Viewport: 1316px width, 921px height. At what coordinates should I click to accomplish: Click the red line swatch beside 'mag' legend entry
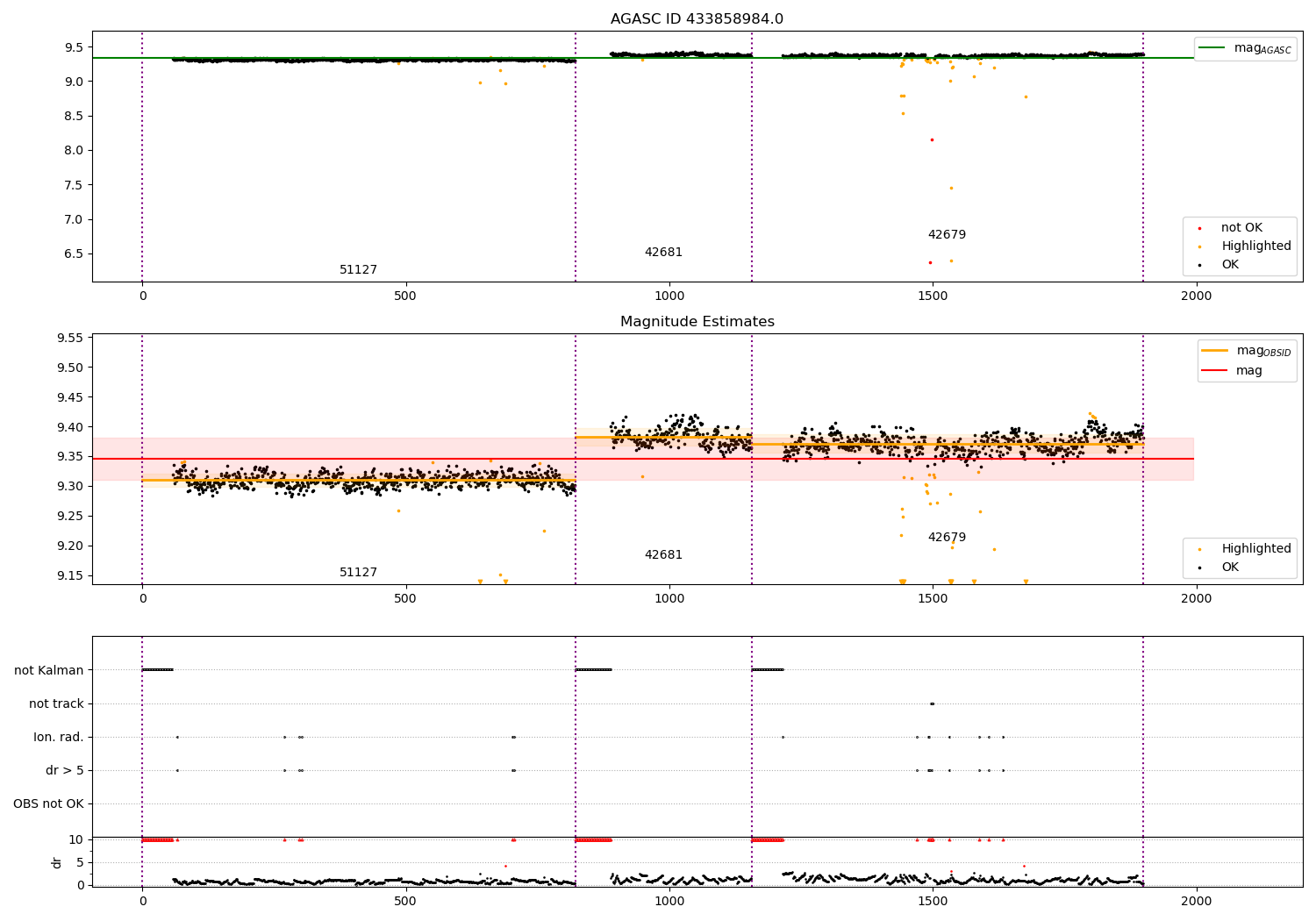click(x=1214, y=371)
